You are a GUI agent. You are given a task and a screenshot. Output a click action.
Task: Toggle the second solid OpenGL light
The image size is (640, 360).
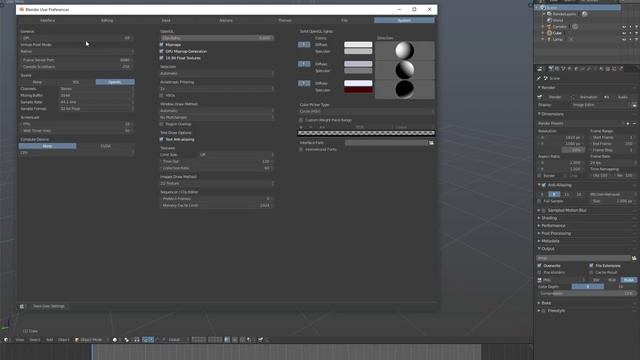(x=304, y=64)
